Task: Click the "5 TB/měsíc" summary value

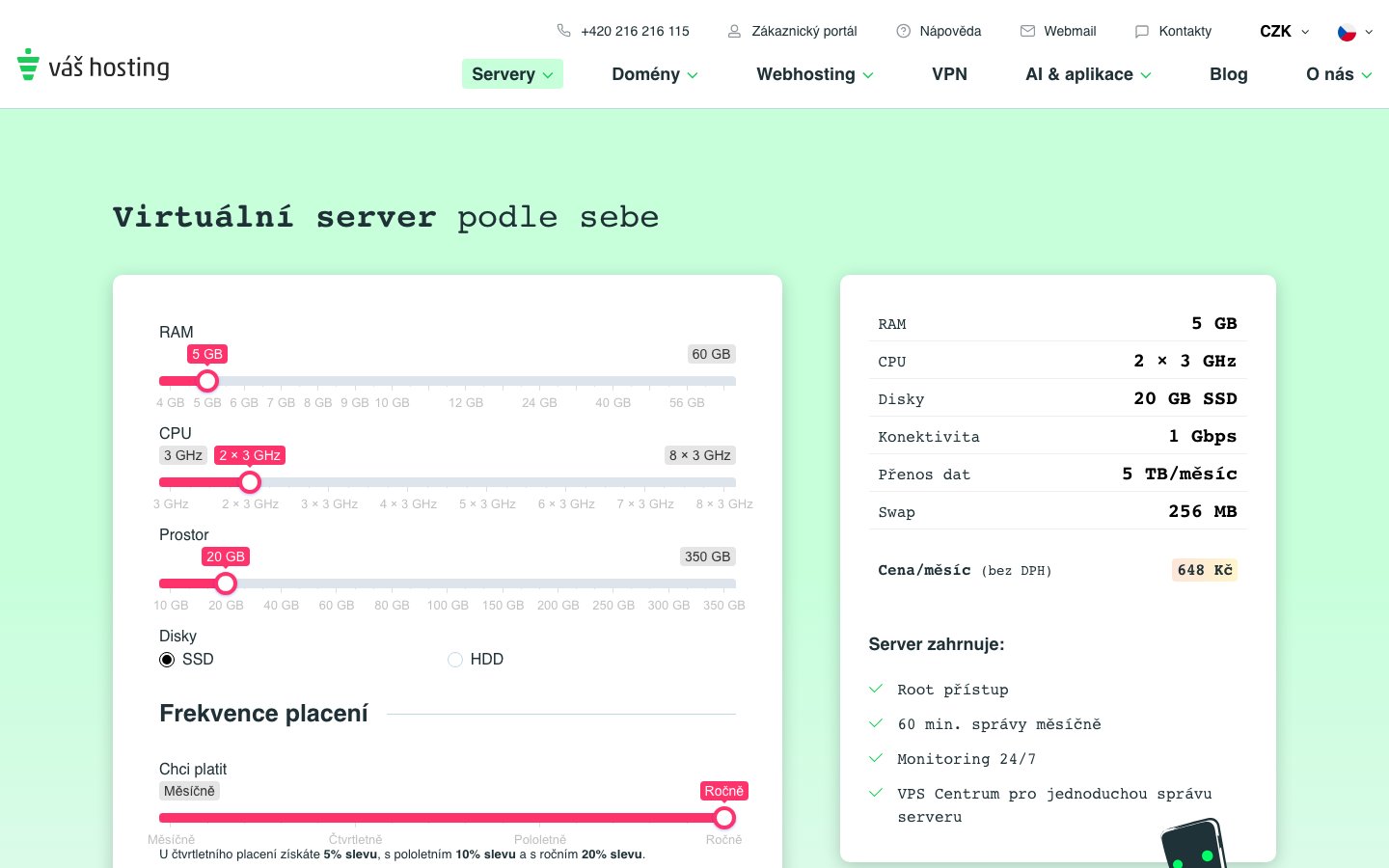Action: [x=1180, y=474]
